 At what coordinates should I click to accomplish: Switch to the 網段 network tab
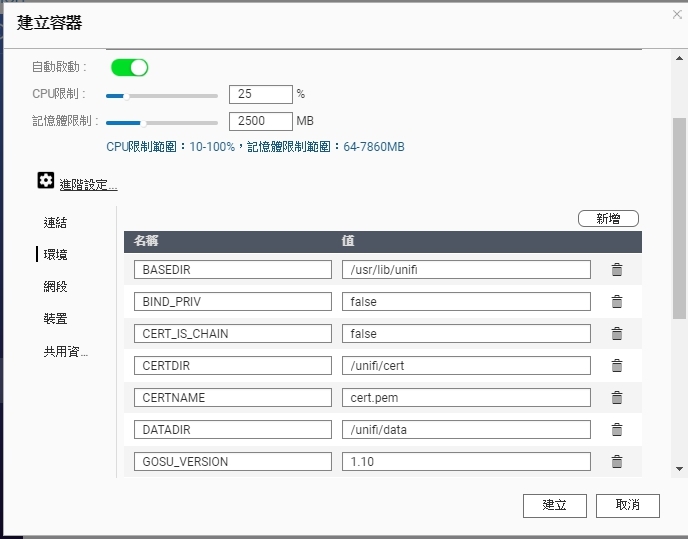[55, 287]
